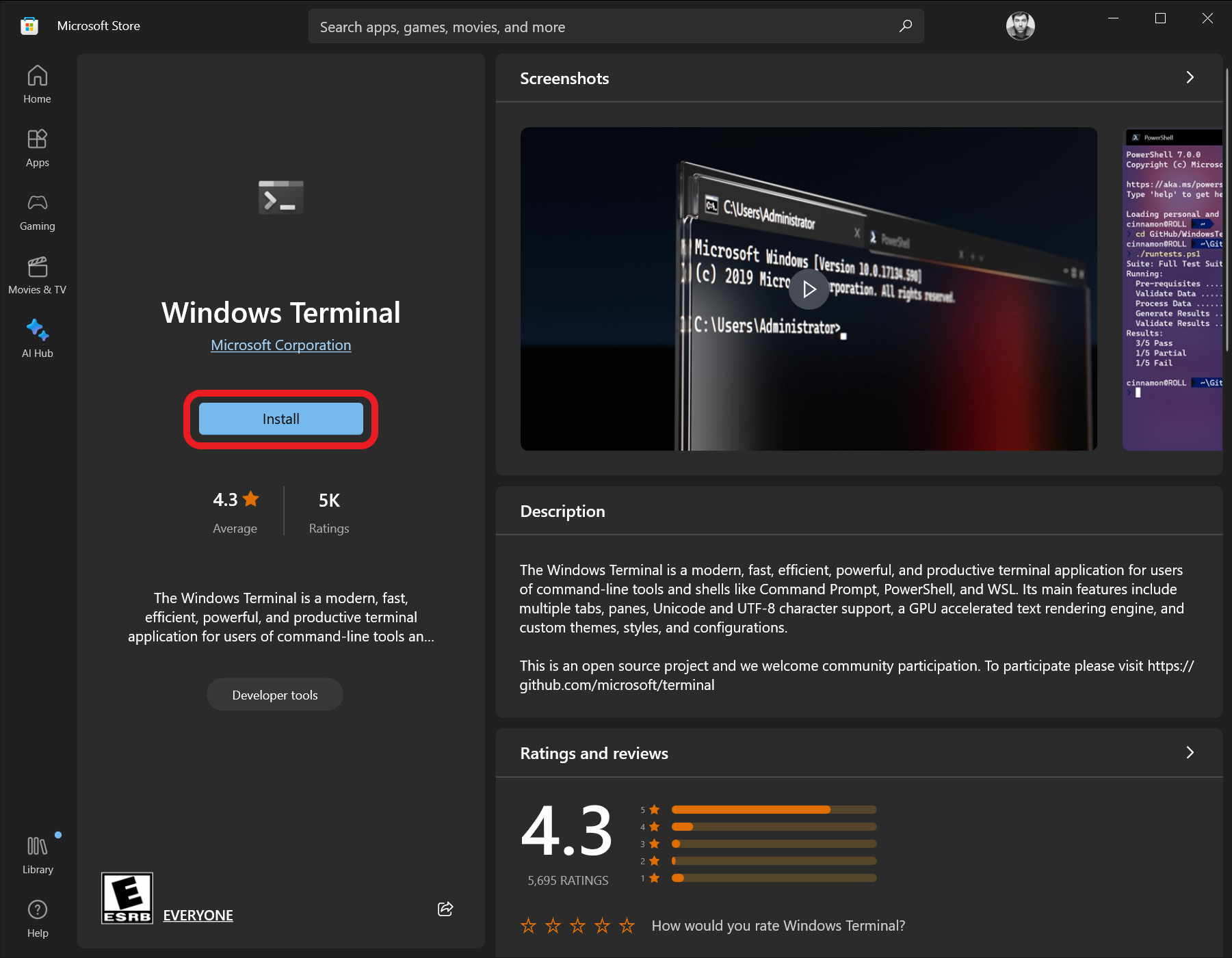Go to the Store Home section
This screenshot has width=1232, height=958.
coord(37,83)
